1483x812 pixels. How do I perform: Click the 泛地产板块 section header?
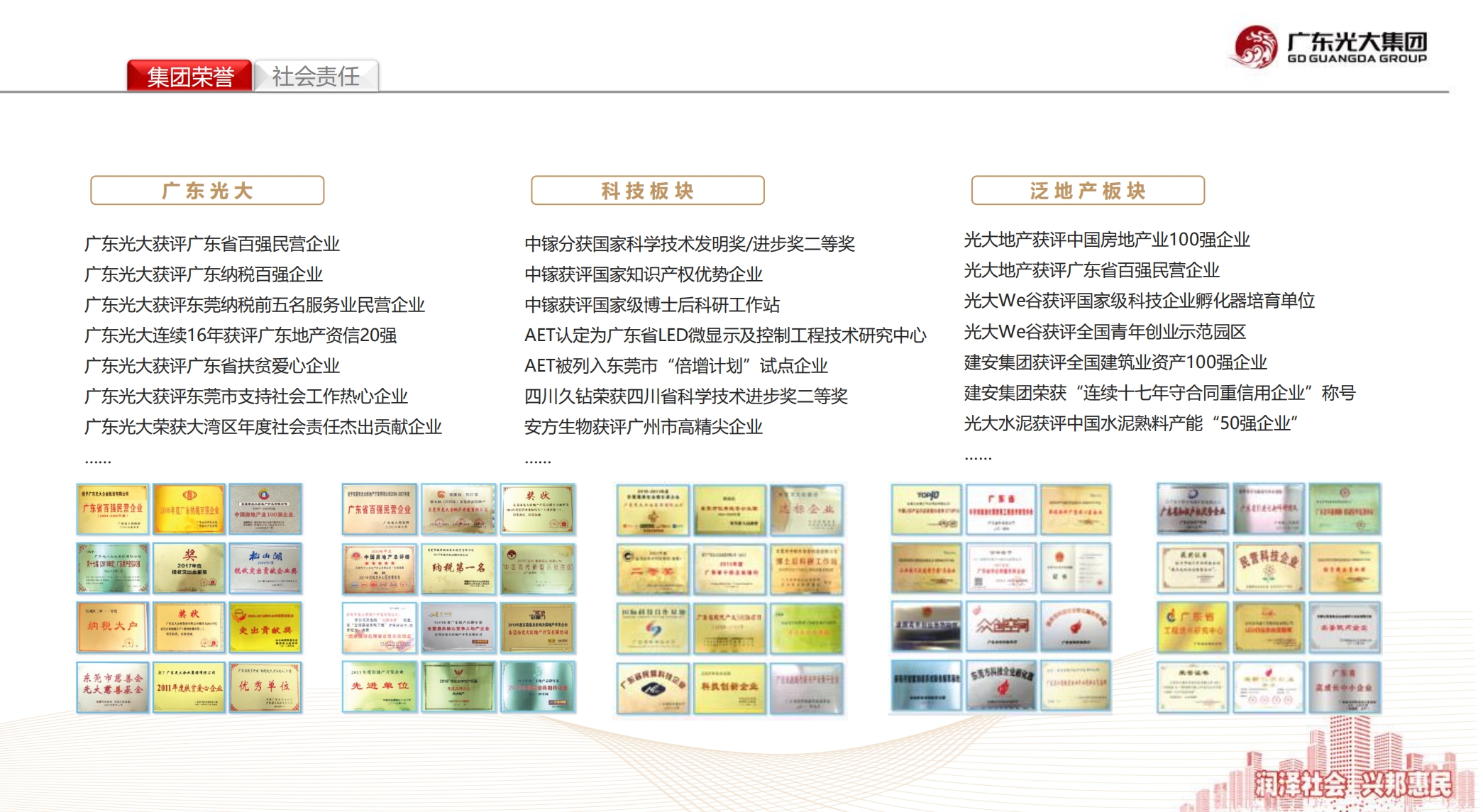point(1088,191)
